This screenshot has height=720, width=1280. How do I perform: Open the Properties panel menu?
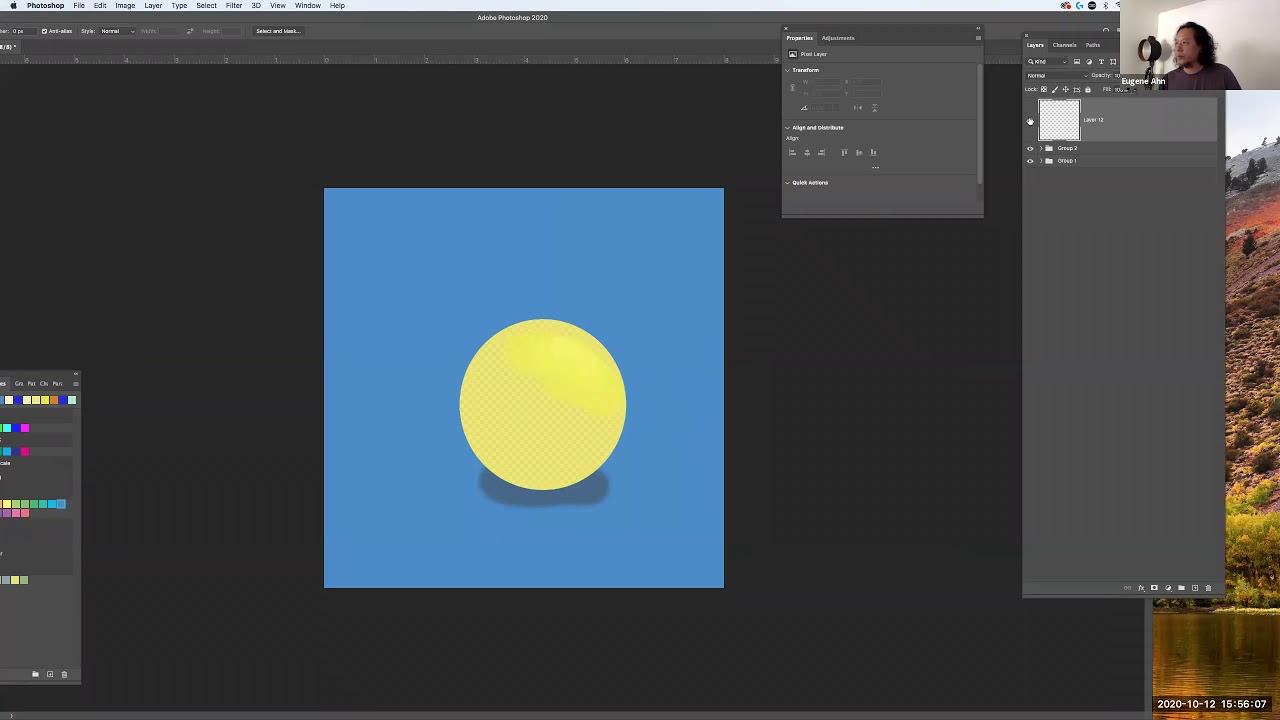pyautogui.click(x=978, y=38)
